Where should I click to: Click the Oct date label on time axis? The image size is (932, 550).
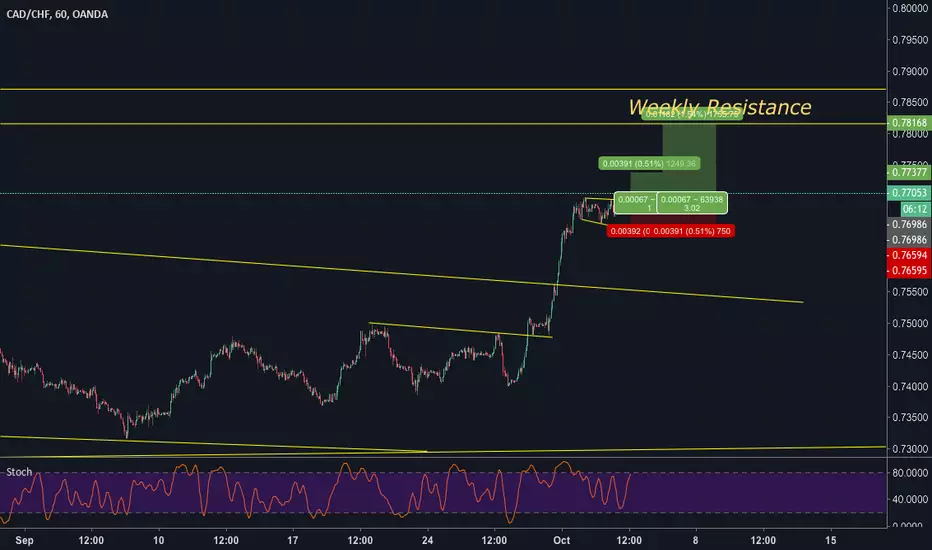(x=562, y=540)
